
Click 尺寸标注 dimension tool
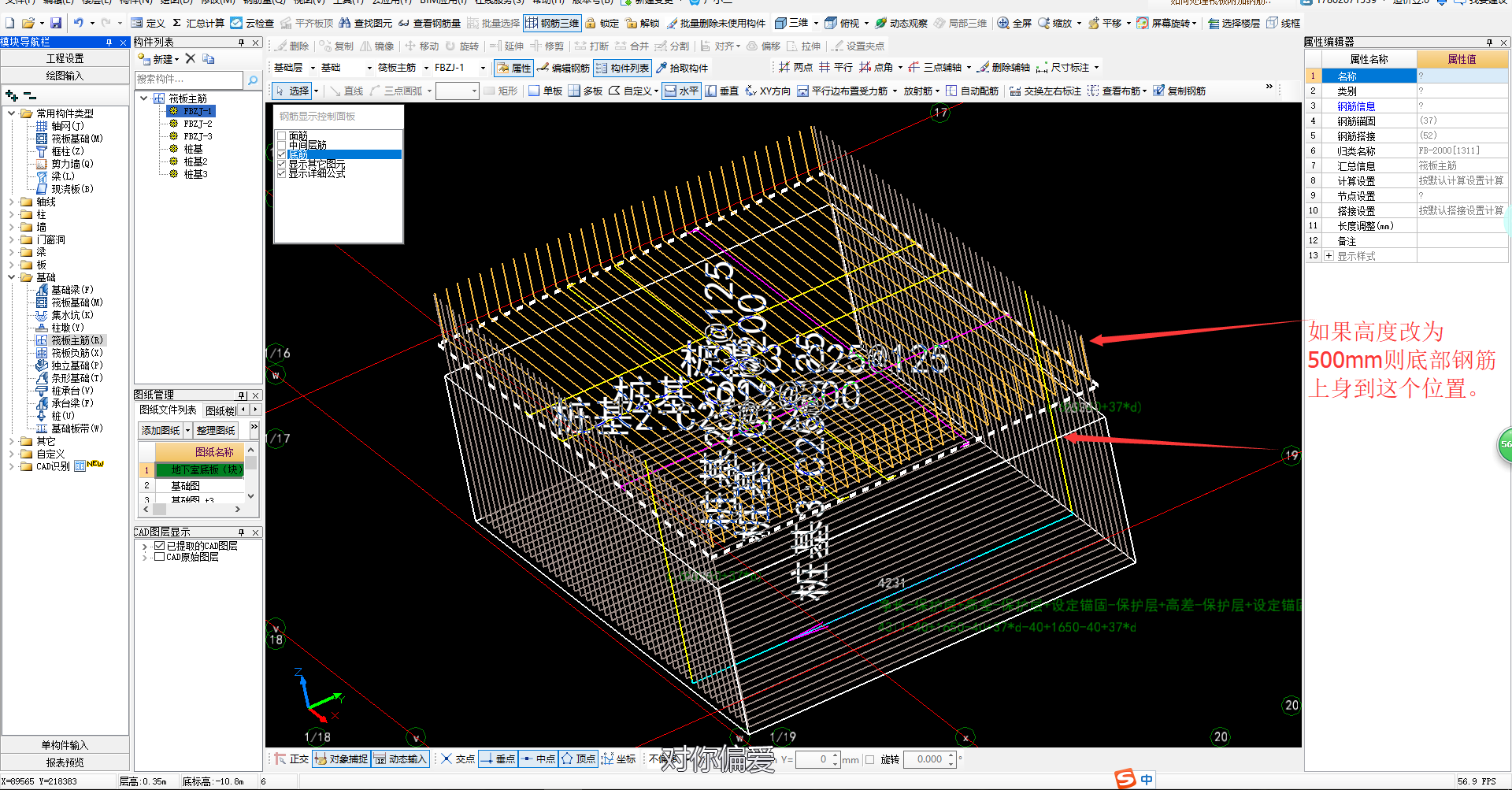coord(1063,68)
